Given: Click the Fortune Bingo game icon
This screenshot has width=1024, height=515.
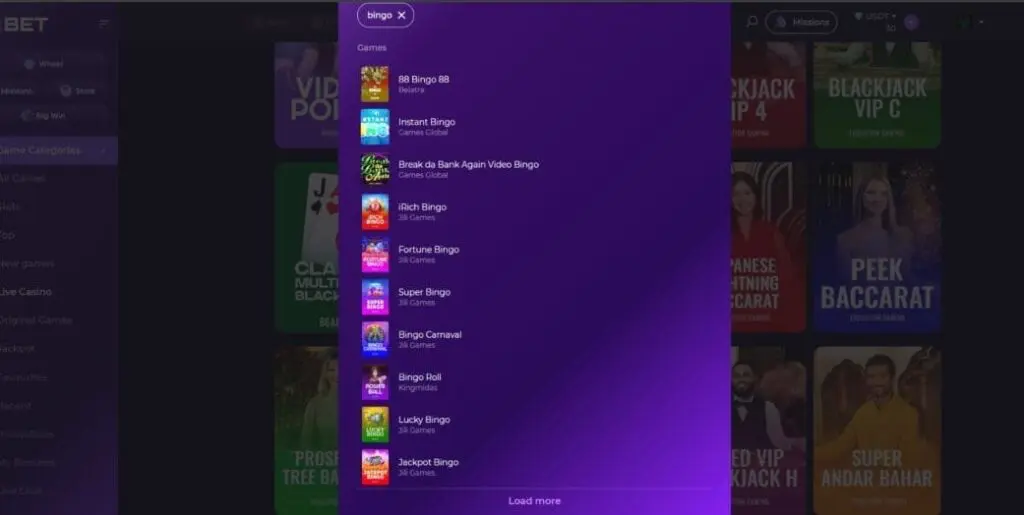Looking at the screenshot, I should (374, 255).
